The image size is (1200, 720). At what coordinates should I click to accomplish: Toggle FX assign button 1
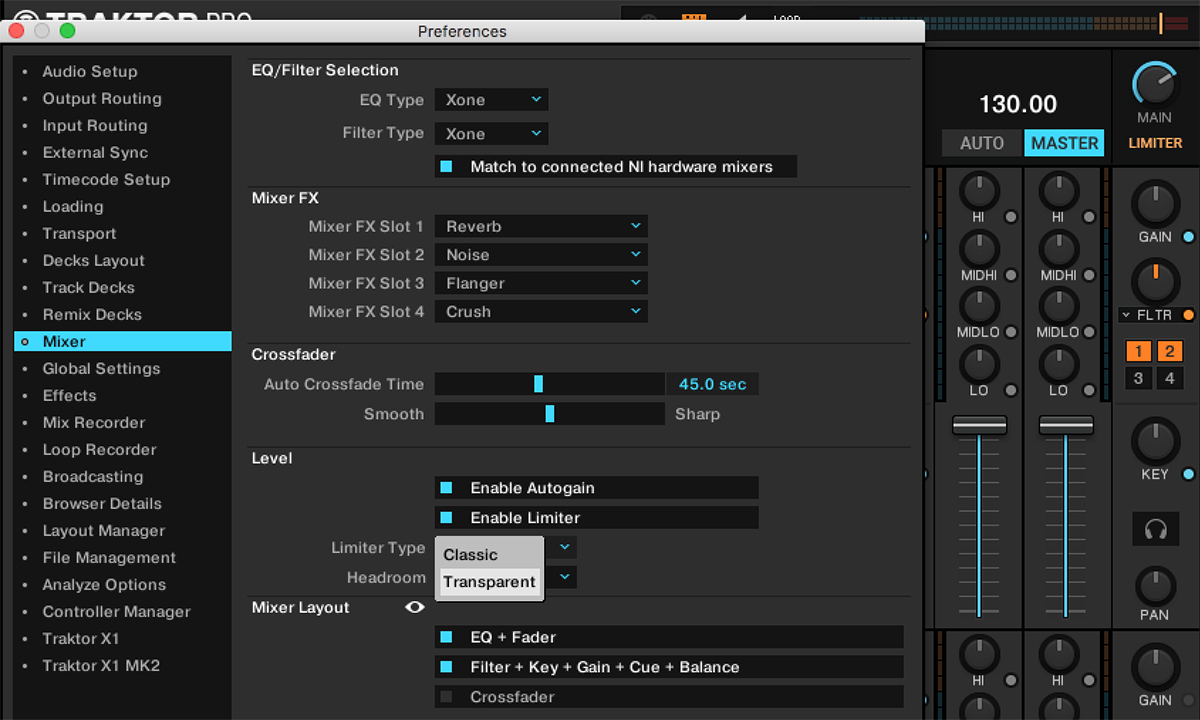(1138, 351)
